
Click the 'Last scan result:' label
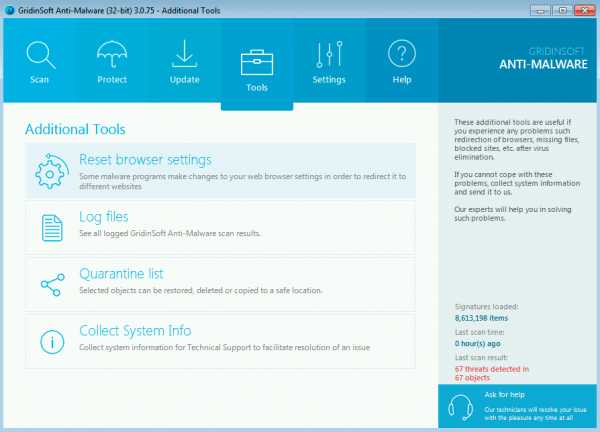[x=481, y=357]
